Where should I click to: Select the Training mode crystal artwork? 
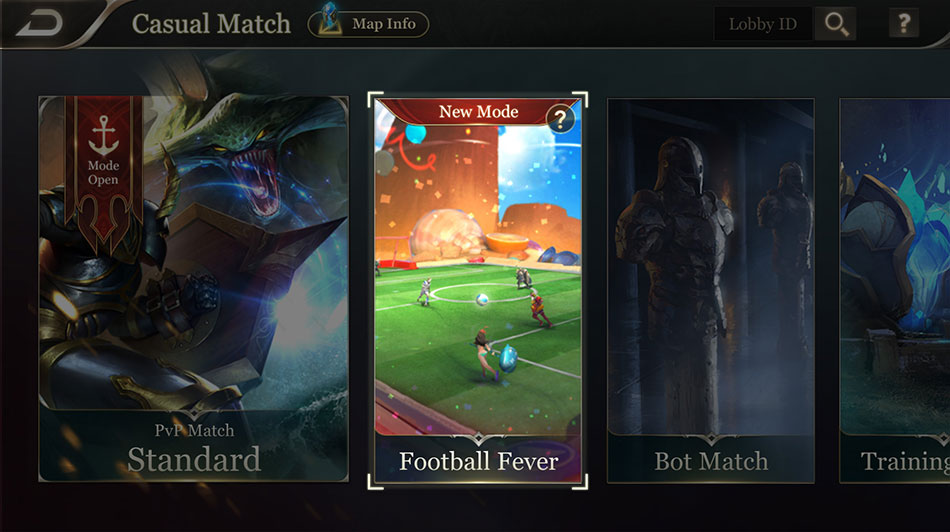[895, 267]
